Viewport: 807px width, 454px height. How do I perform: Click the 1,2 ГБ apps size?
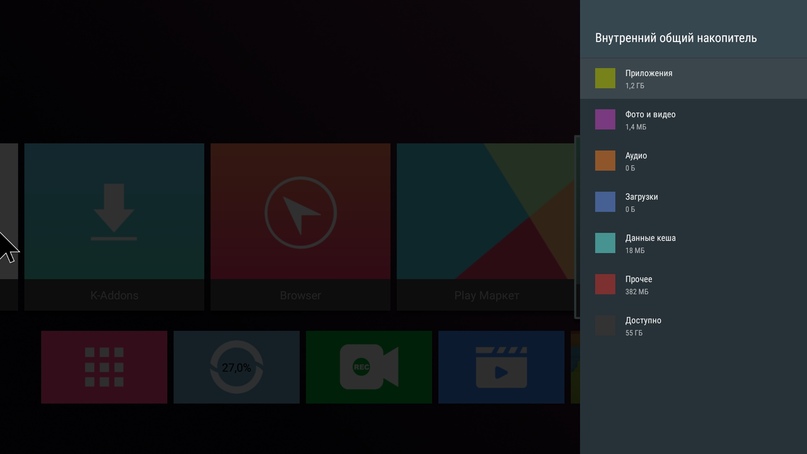coord(635,86)
